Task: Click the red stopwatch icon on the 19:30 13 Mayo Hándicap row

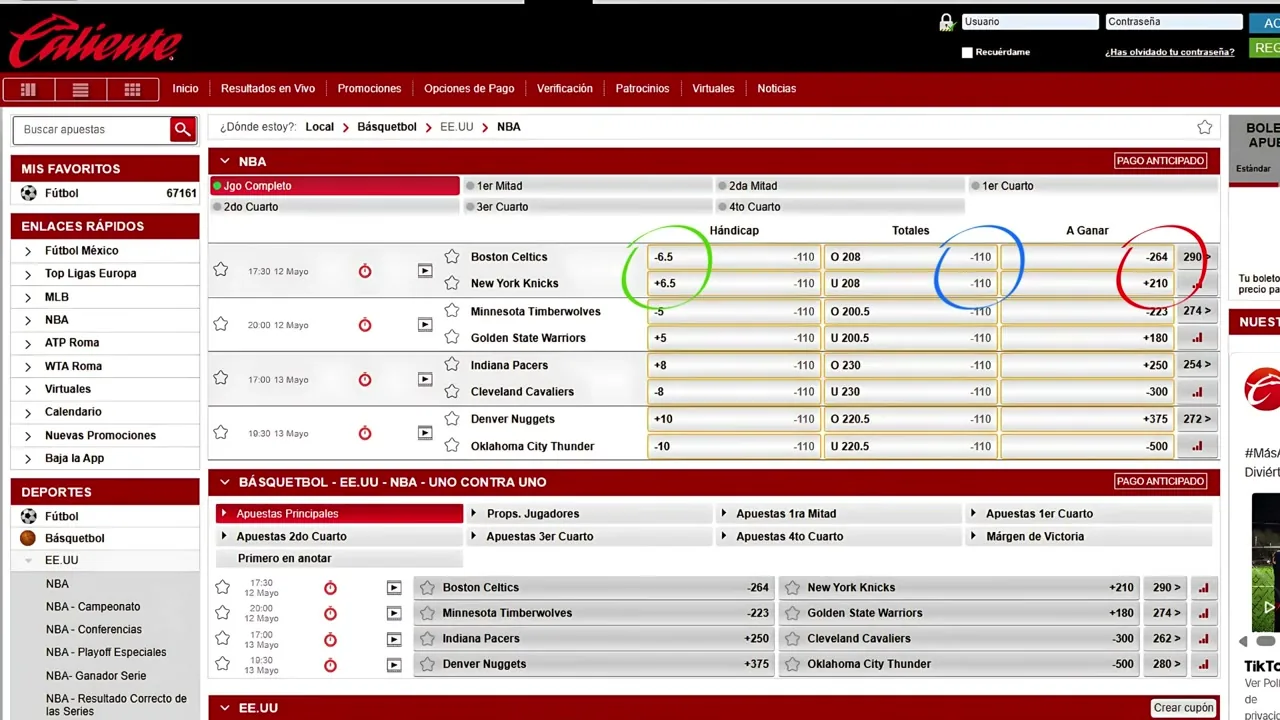Action: coord(365,433)
